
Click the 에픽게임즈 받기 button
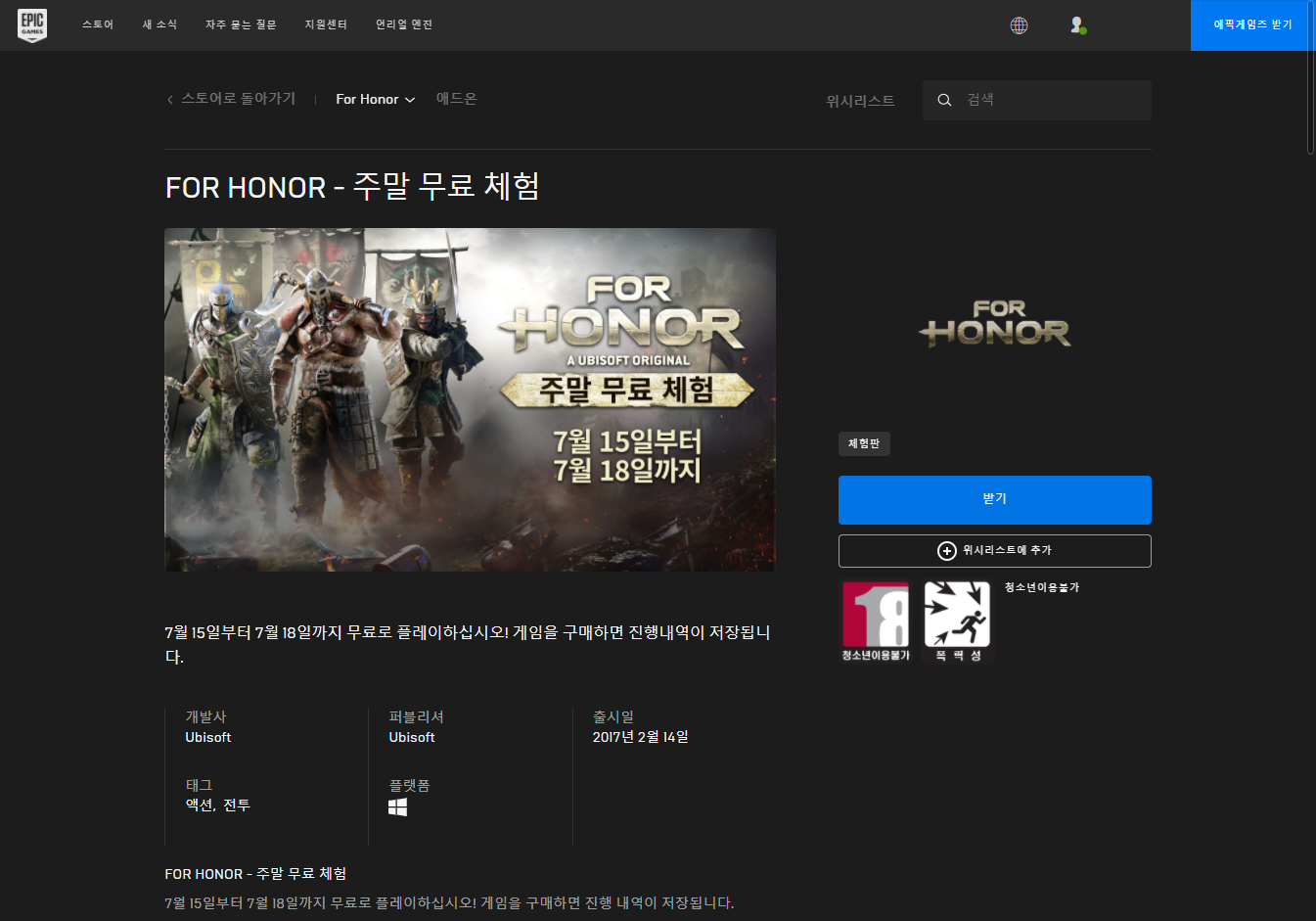pos(1252,25)
